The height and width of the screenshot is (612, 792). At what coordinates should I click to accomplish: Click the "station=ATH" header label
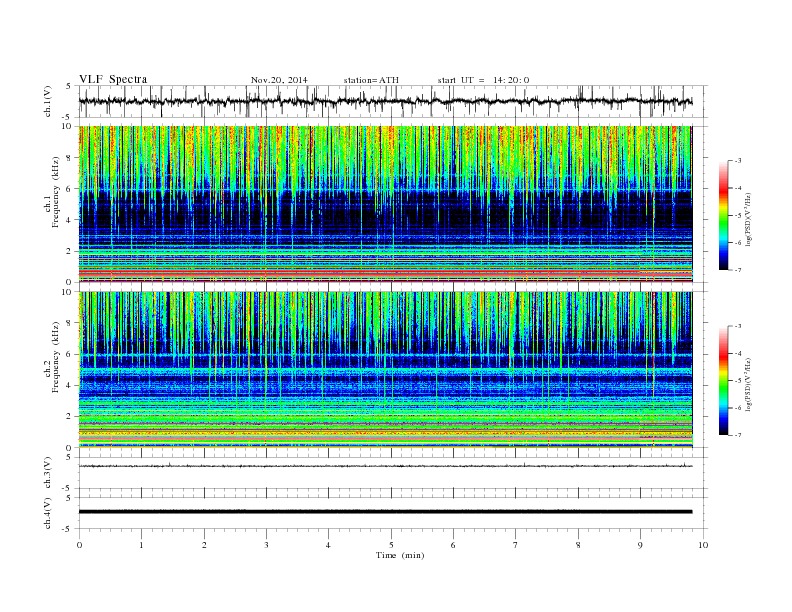(x=371, y=80)
